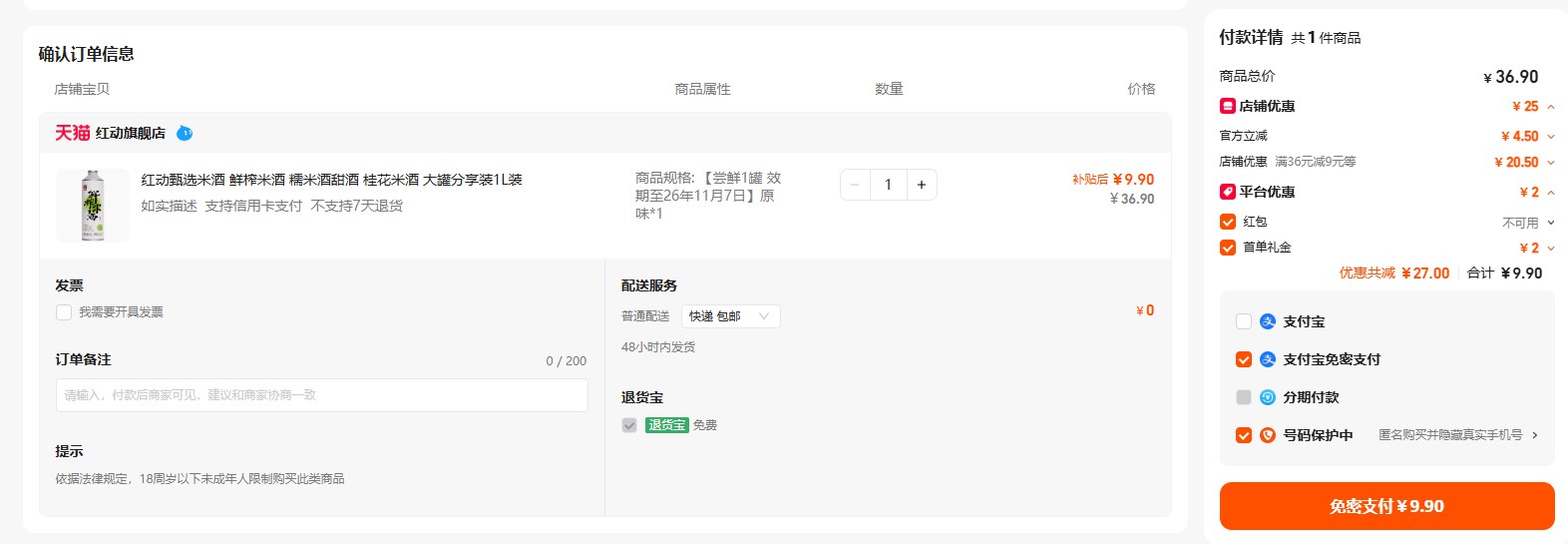
Task: Uncheck the 红包 checkbox
Action: [x=1228, y=222]
